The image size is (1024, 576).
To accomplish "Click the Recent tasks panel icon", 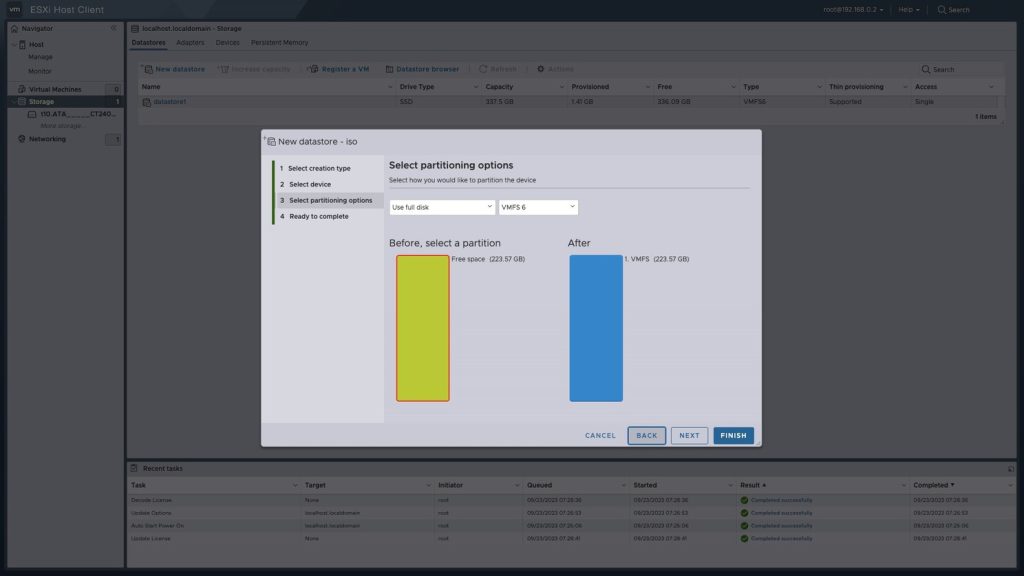I will [x=134, y=468].
